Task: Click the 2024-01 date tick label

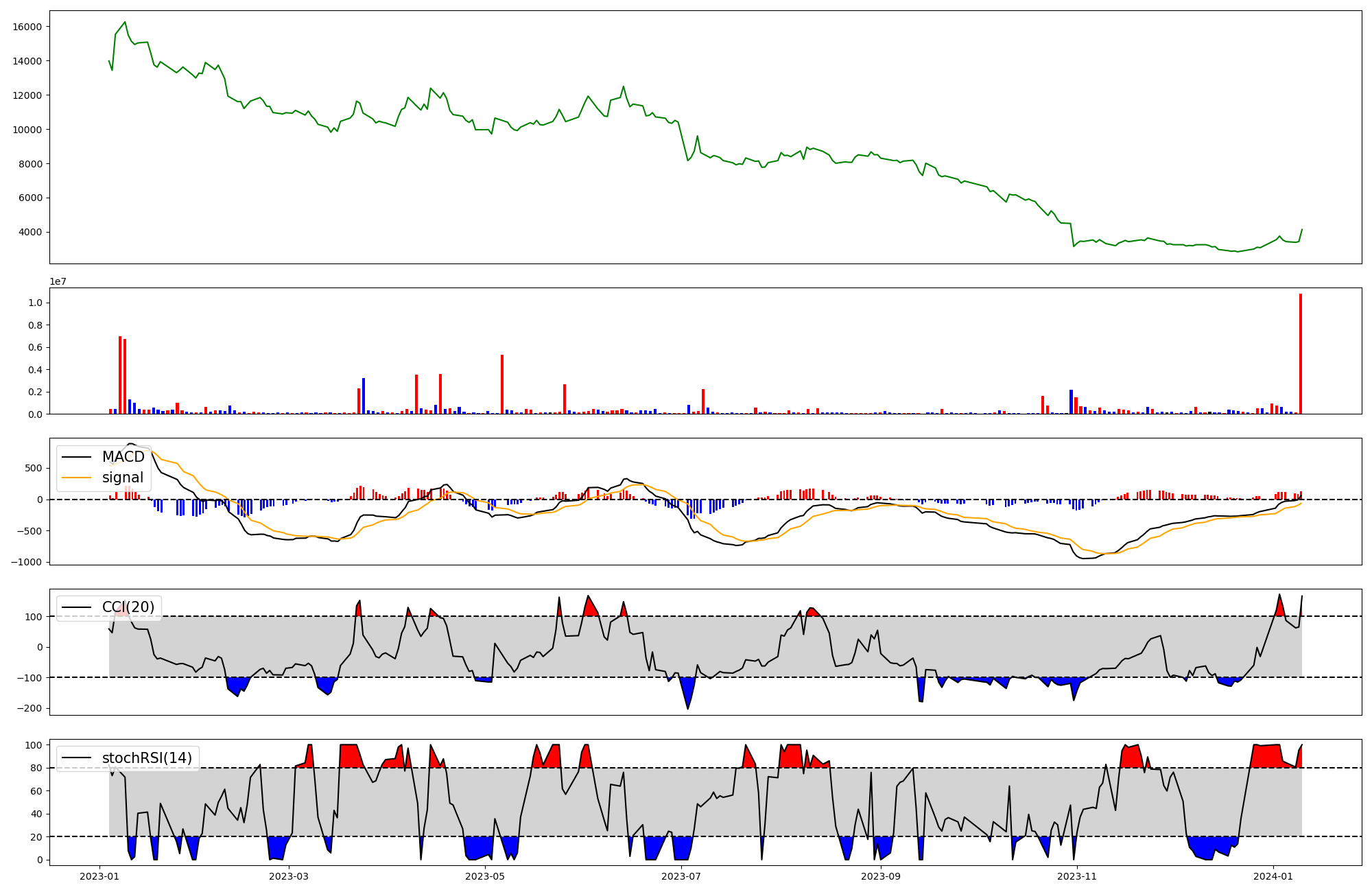Action: [1273, 876]
